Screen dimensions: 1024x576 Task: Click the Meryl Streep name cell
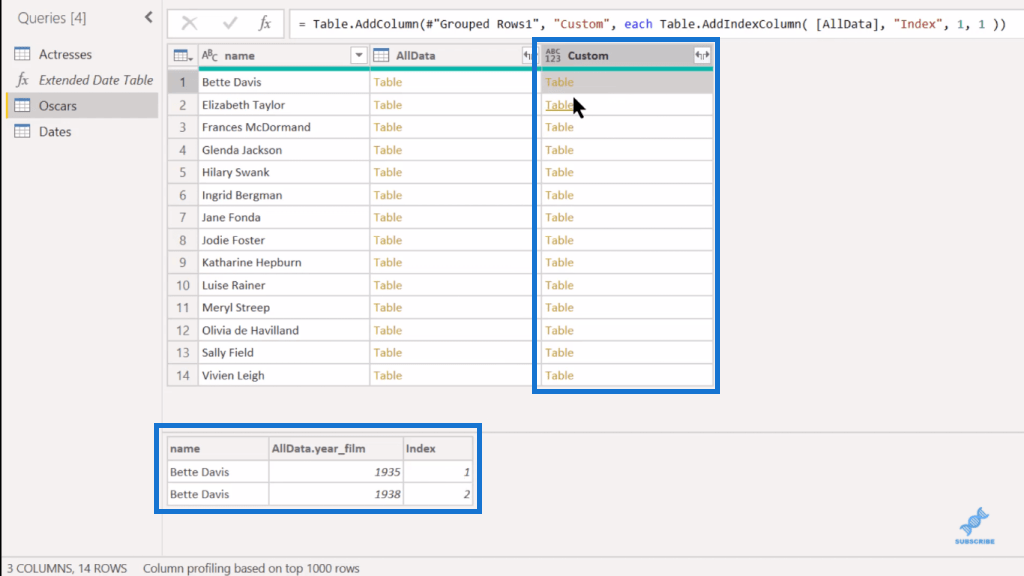[284, 308]
